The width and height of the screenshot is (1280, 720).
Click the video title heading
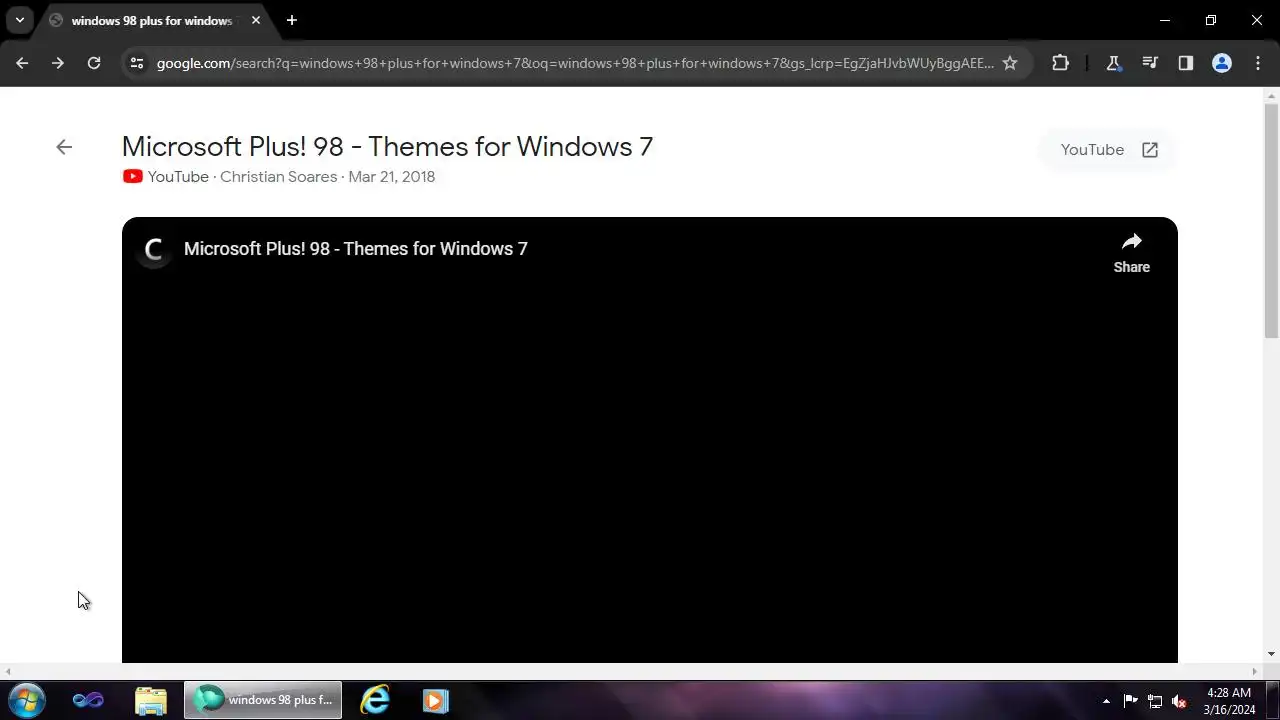387,146
